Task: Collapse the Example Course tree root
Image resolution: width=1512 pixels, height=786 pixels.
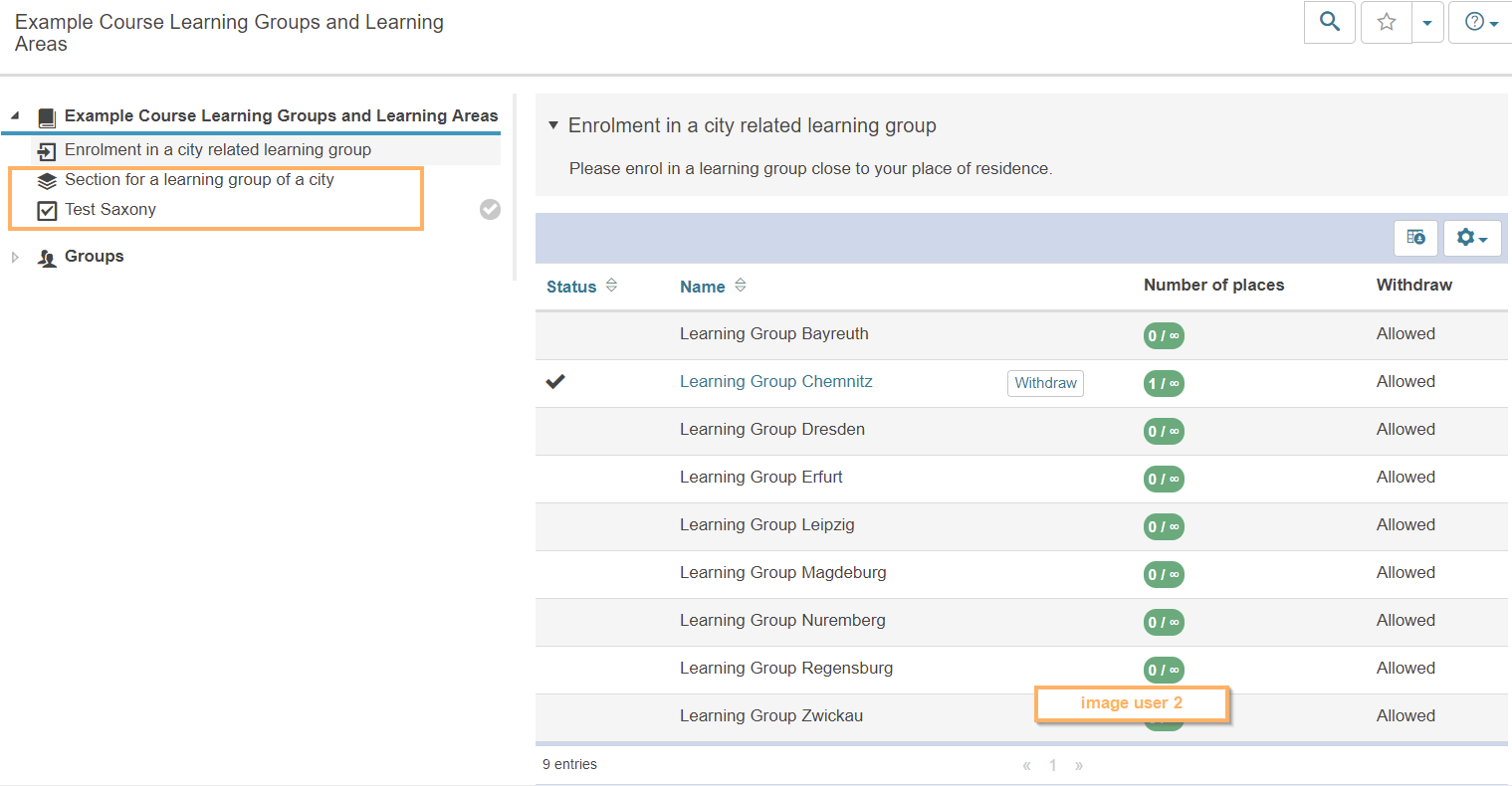Action: 15,115
